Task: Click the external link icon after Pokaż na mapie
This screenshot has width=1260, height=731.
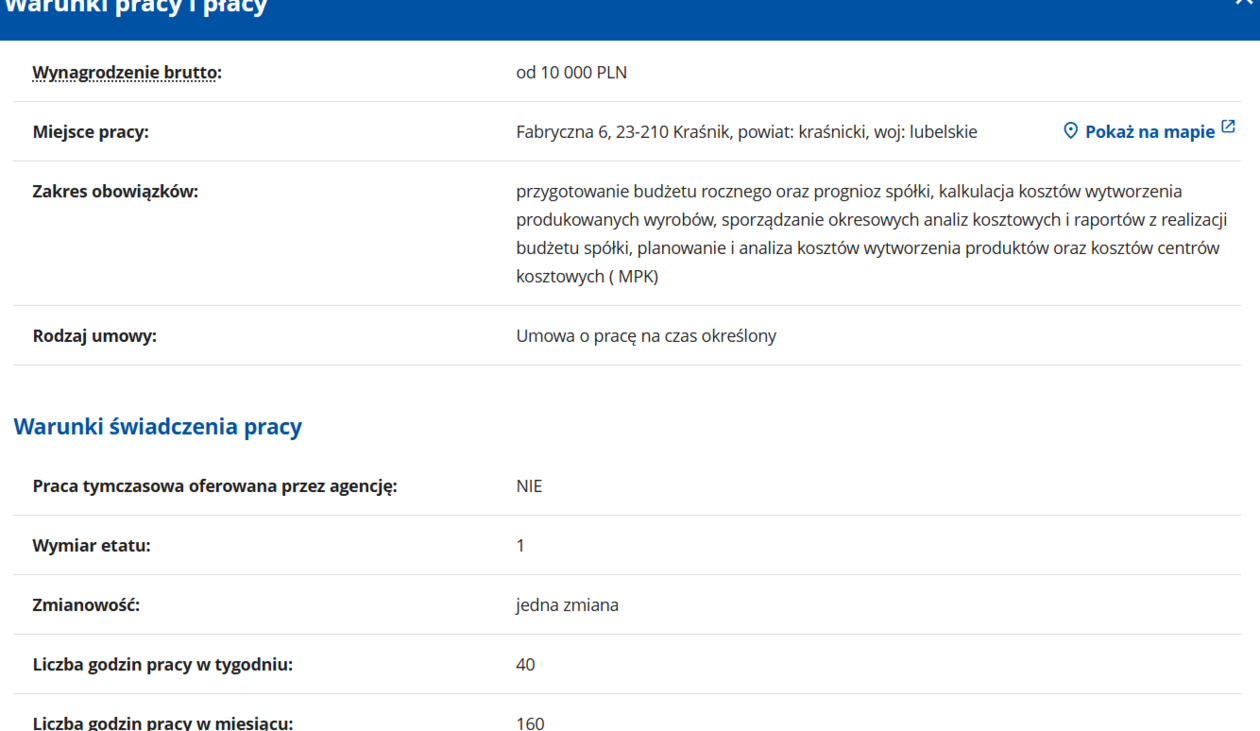Action: (x=1228, y=128)
